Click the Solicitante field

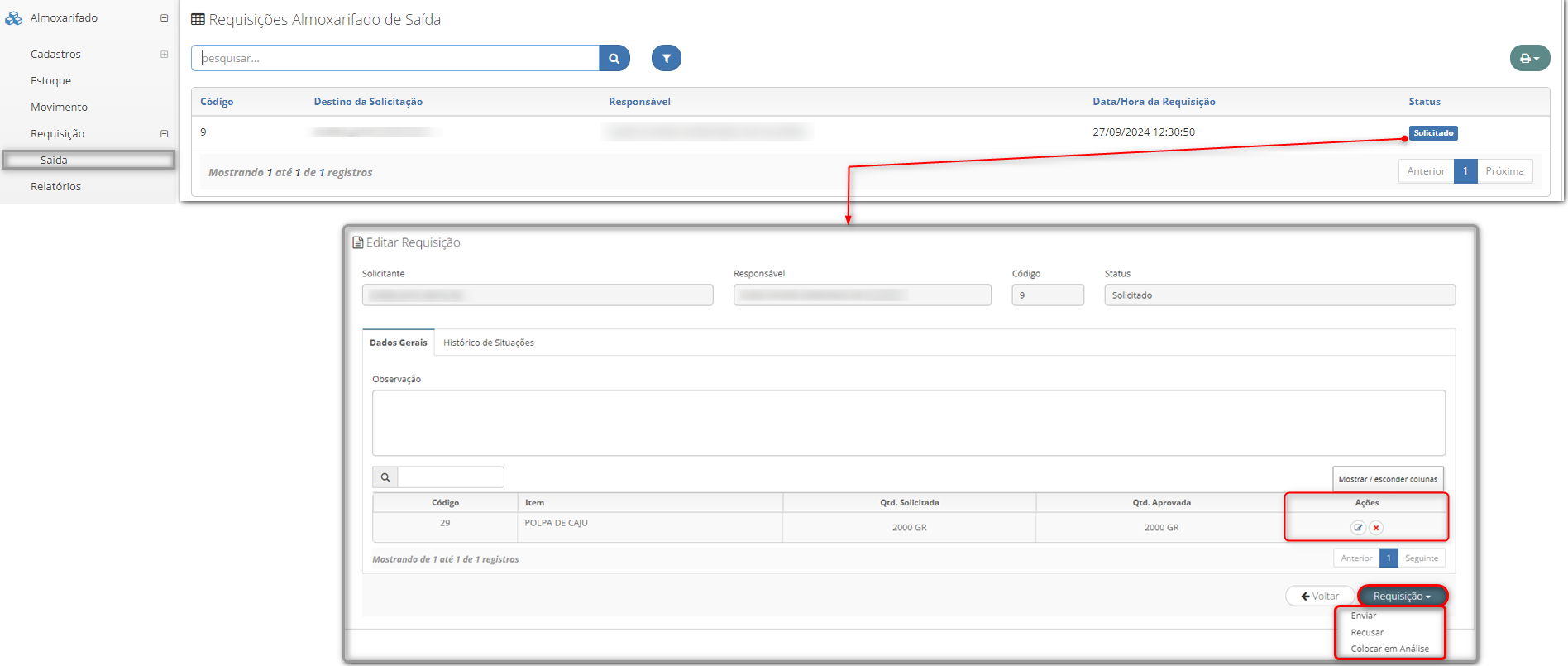tap(538, 295)
